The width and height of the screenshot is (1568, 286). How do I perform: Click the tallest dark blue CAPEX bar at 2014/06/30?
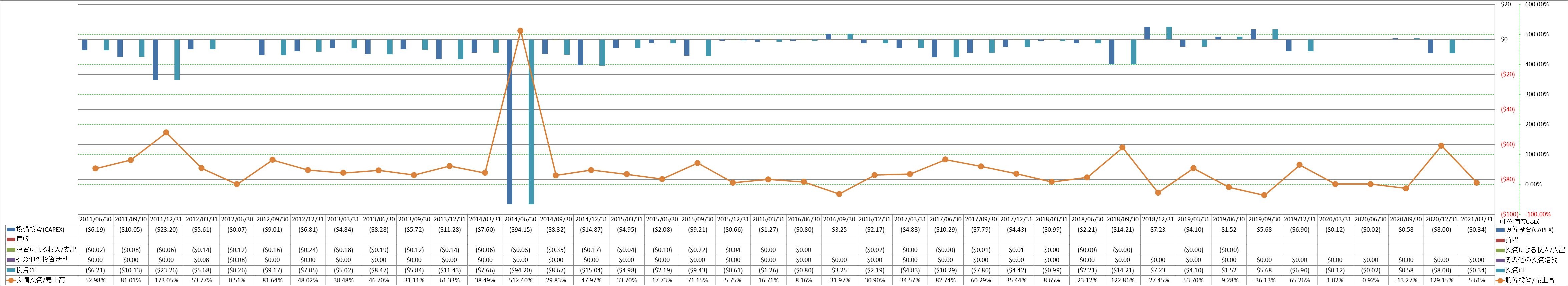(509, 122)
